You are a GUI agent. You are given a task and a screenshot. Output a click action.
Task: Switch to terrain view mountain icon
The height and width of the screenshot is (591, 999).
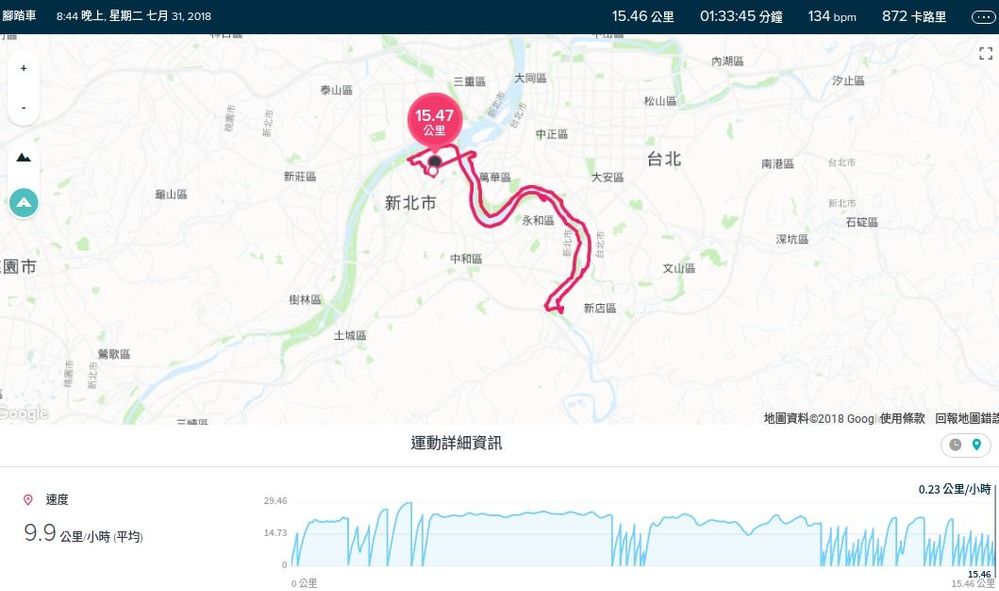pos(24,157)
